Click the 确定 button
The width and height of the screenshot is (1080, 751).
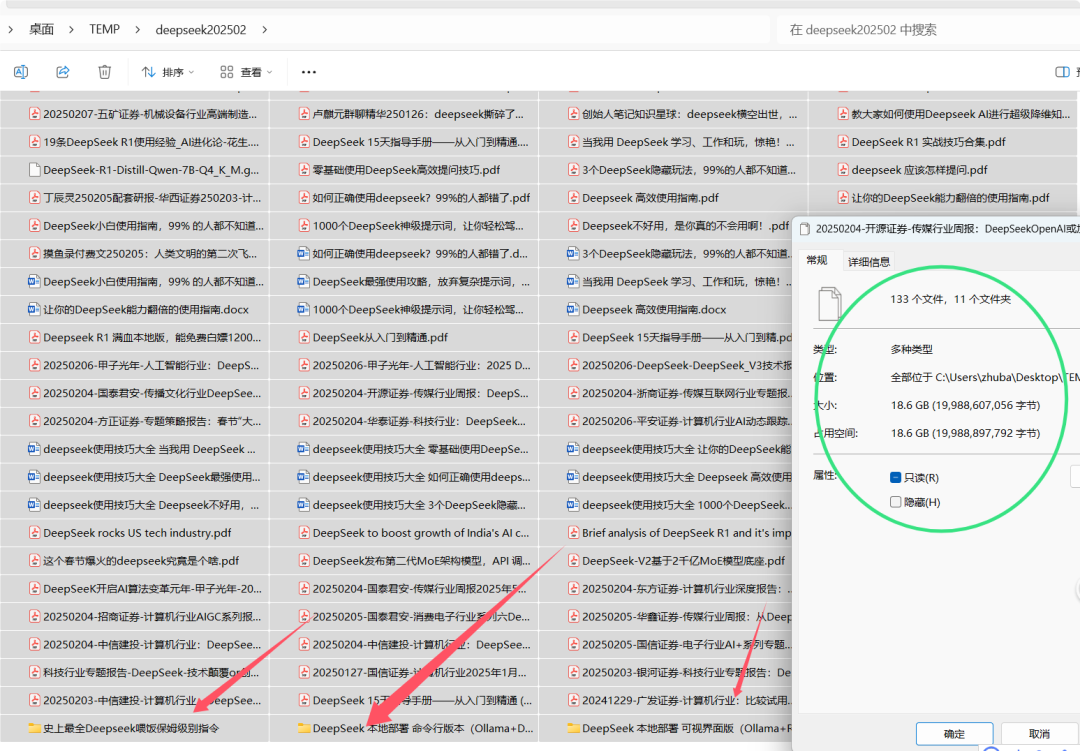pyautogui.click(x=954, y=734)
